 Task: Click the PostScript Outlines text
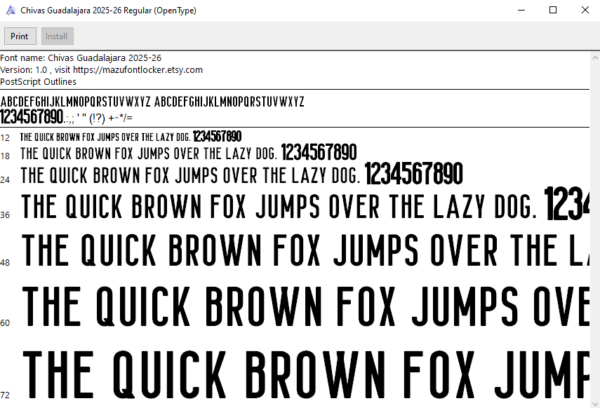point(38,82)
